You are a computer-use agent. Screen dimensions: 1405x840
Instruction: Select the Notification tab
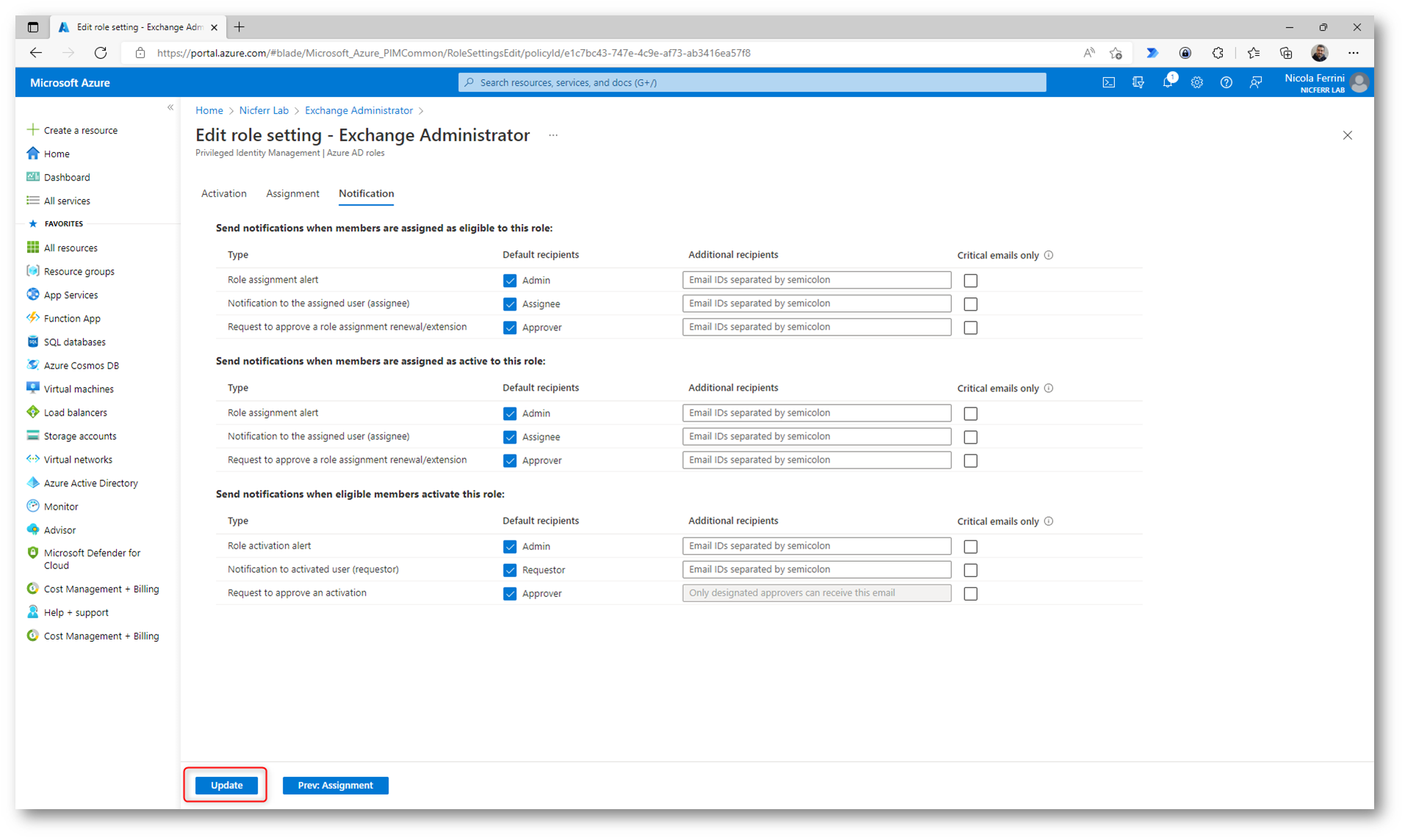pos(366,193)
